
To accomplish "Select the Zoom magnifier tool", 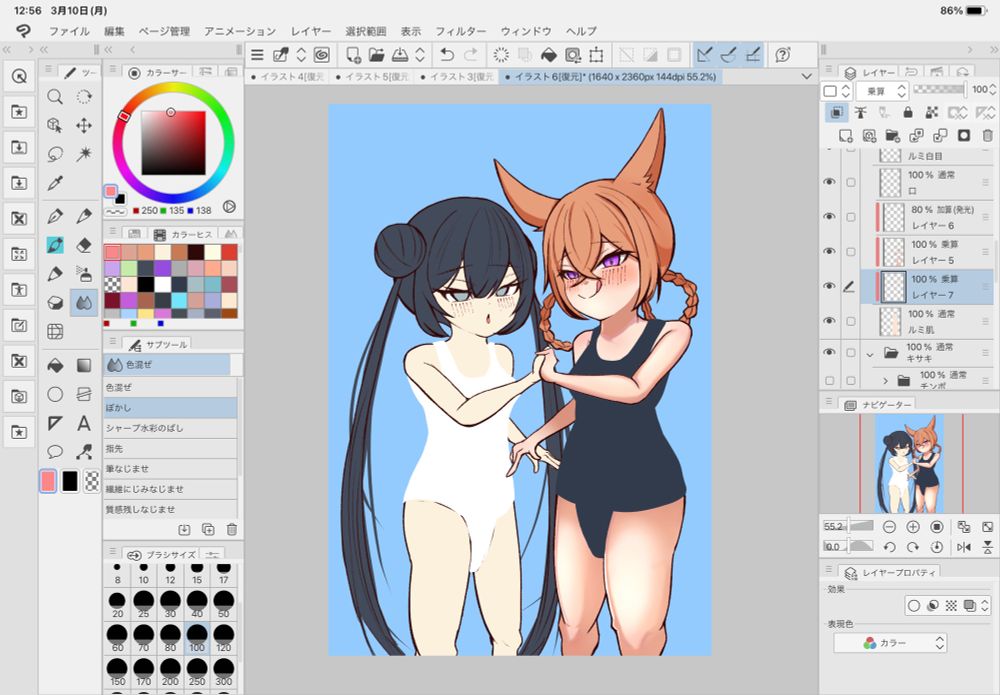I will (x=55, y=96).
